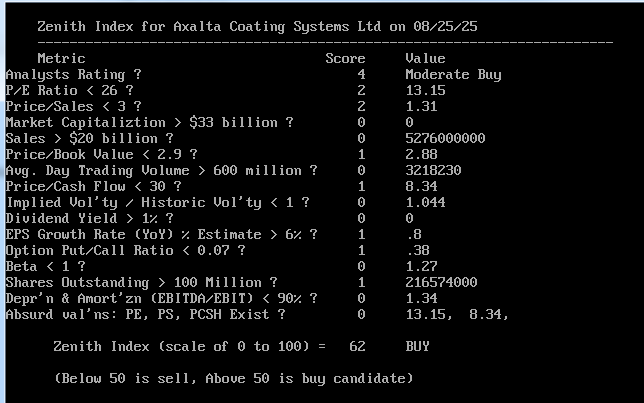Click the Price/Sales value '1.31'
This screenshot has height=403, width=644.
click(x=421, y=106)
